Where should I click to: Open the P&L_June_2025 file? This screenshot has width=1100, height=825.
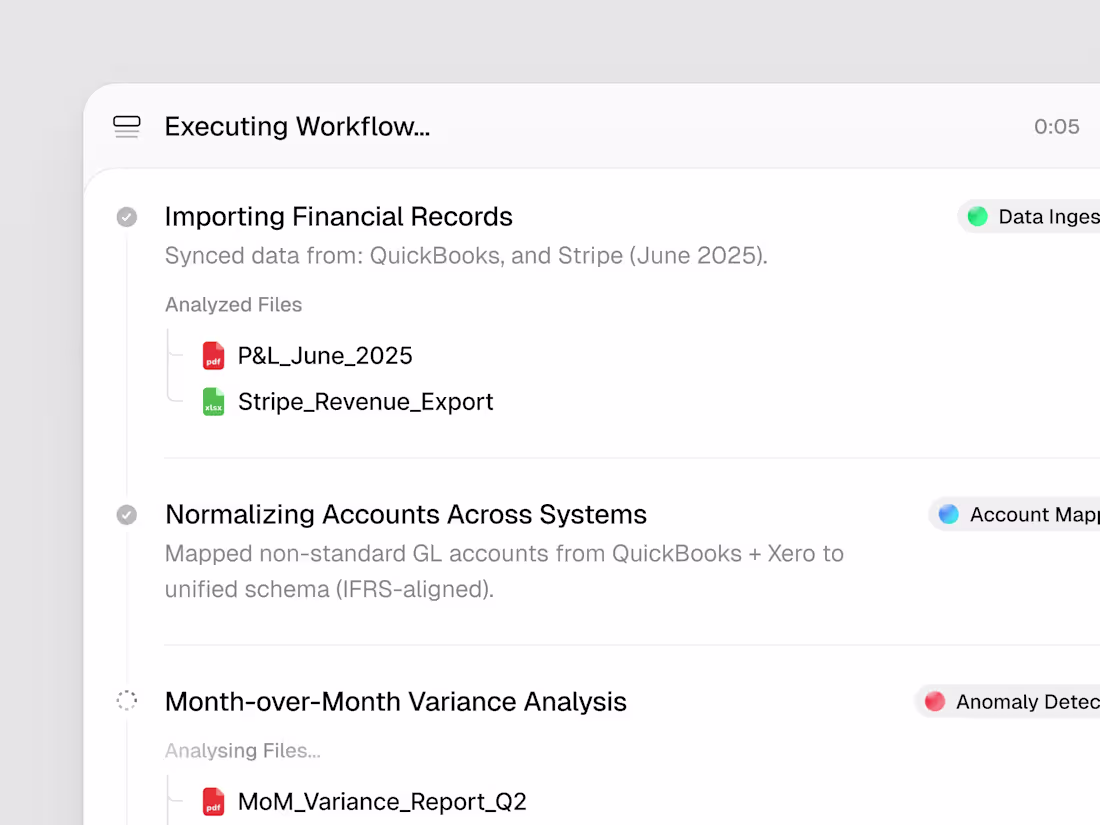[324, 355]
